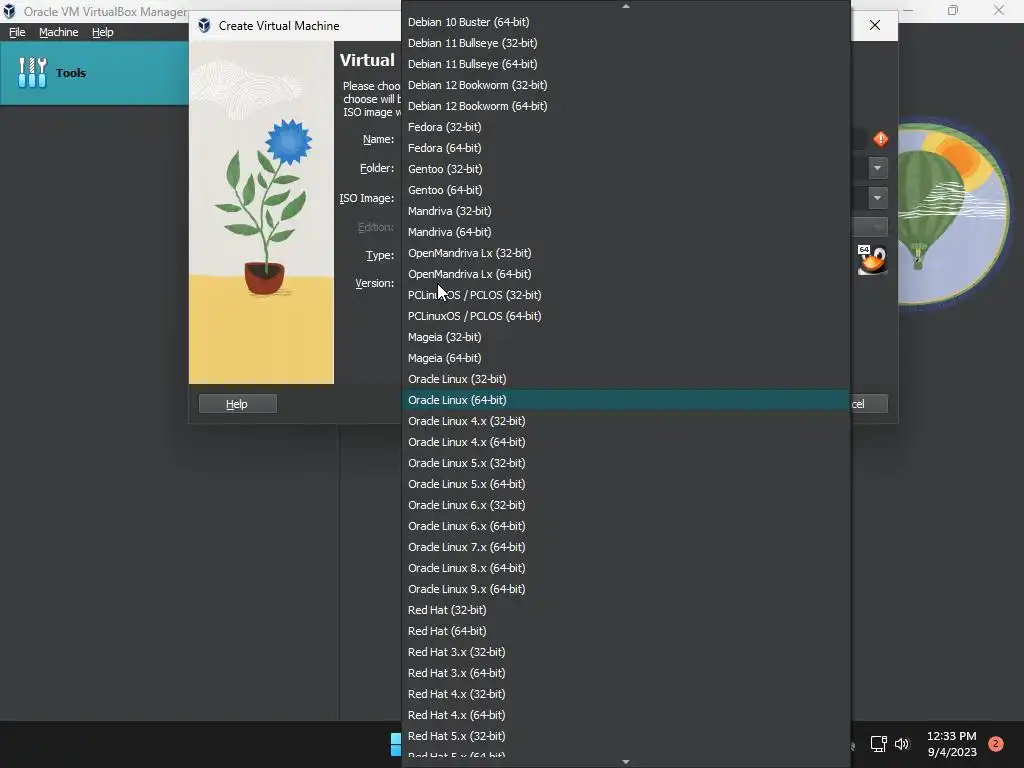
Task: Click the Help button in the dialog
Action: [x=238, y=404]
